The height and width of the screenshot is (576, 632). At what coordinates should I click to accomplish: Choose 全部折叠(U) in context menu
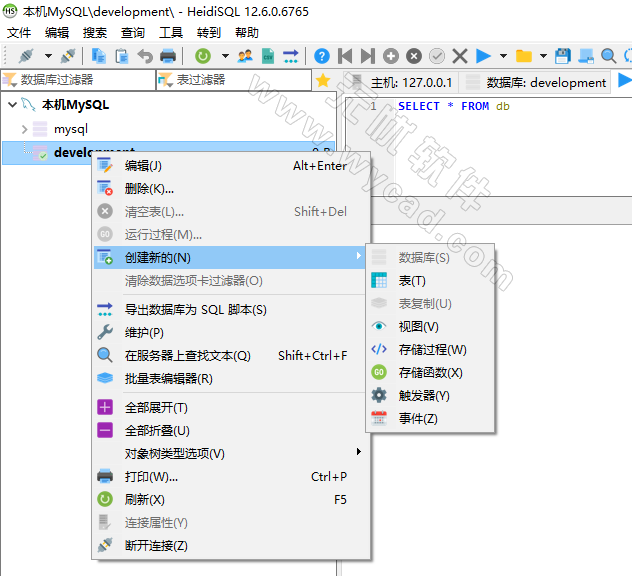[x=231, y=430]
